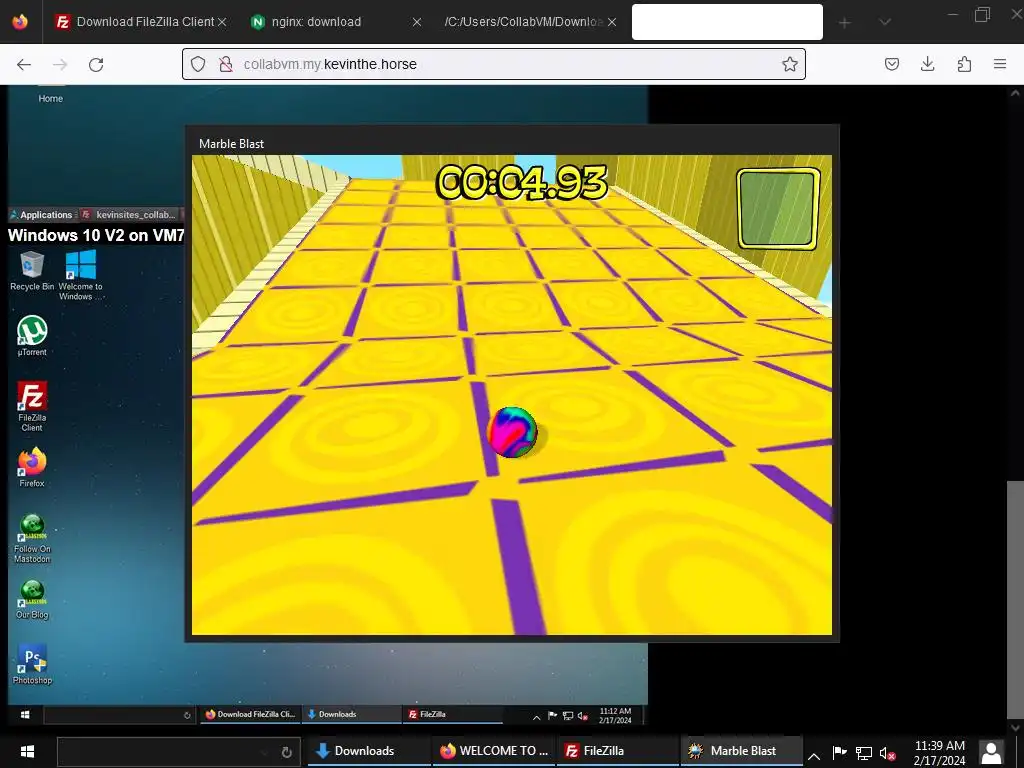Launch Firefox desktop shortcut
This screenshot has width=1024, height=768.
32,468
